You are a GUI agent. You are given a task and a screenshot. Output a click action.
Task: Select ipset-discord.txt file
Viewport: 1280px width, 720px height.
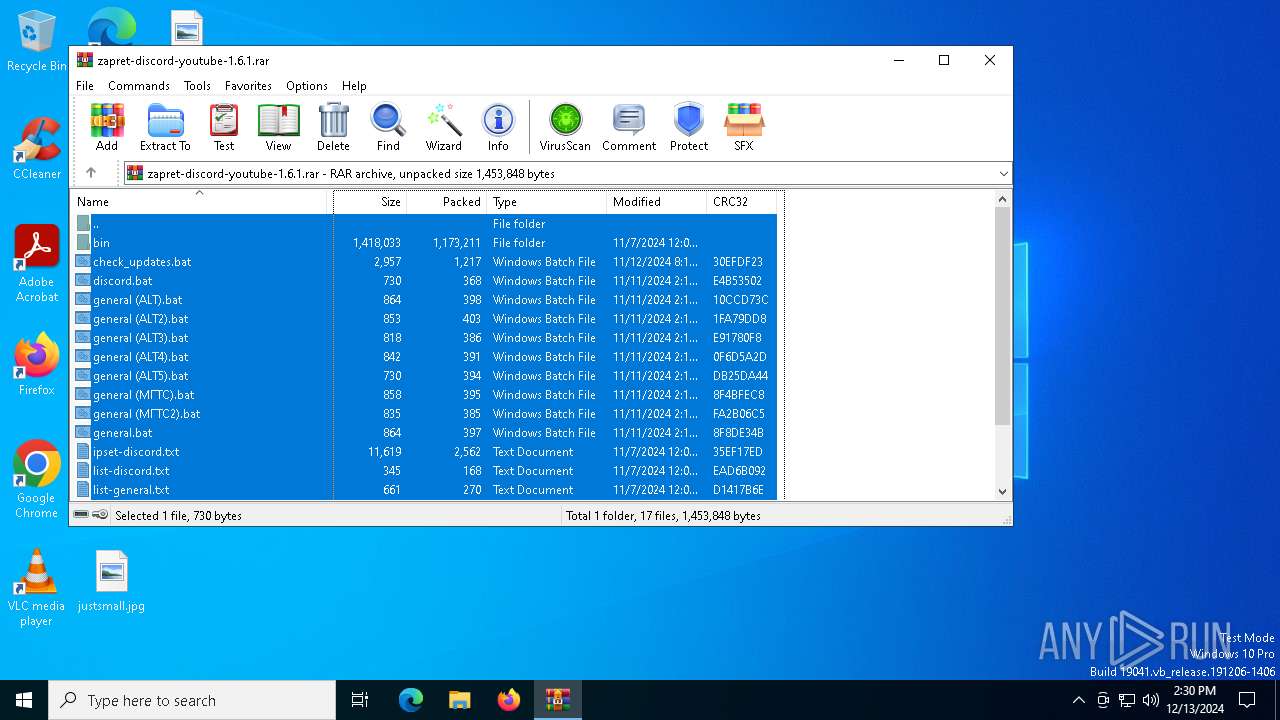click(424, 452)
